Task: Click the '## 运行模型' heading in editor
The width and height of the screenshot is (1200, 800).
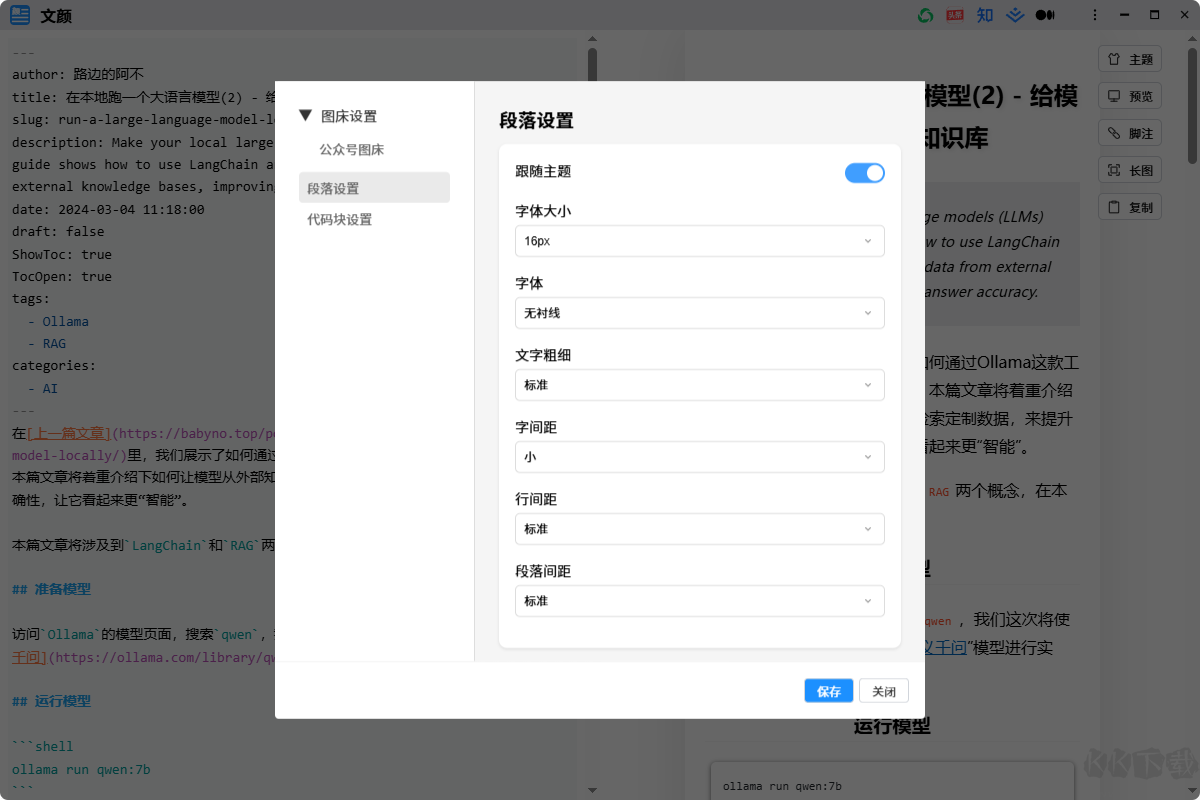Action: click(51, 702)
